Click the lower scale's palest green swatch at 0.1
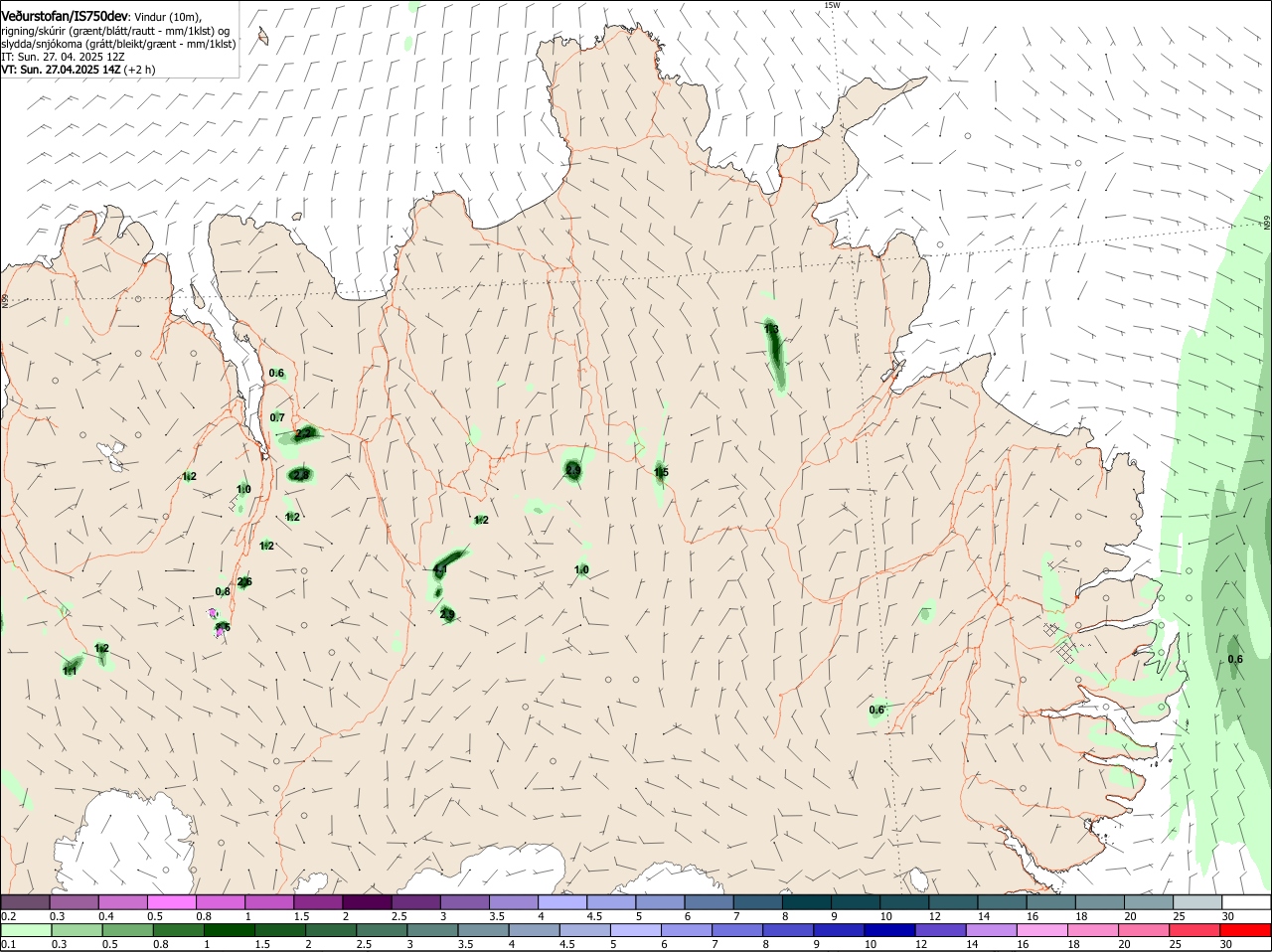The image size is (1272, 952). coord(25,930)
